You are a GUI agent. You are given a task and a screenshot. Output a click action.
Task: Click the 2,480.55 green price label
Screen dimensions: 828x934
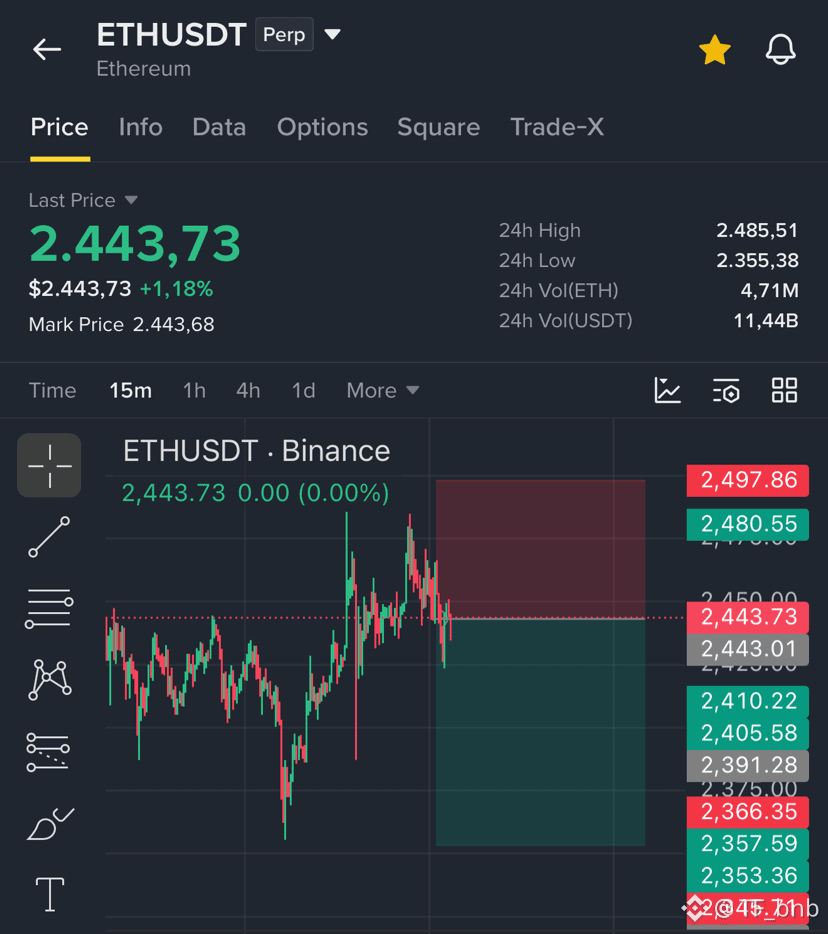[x=748, y=524]
